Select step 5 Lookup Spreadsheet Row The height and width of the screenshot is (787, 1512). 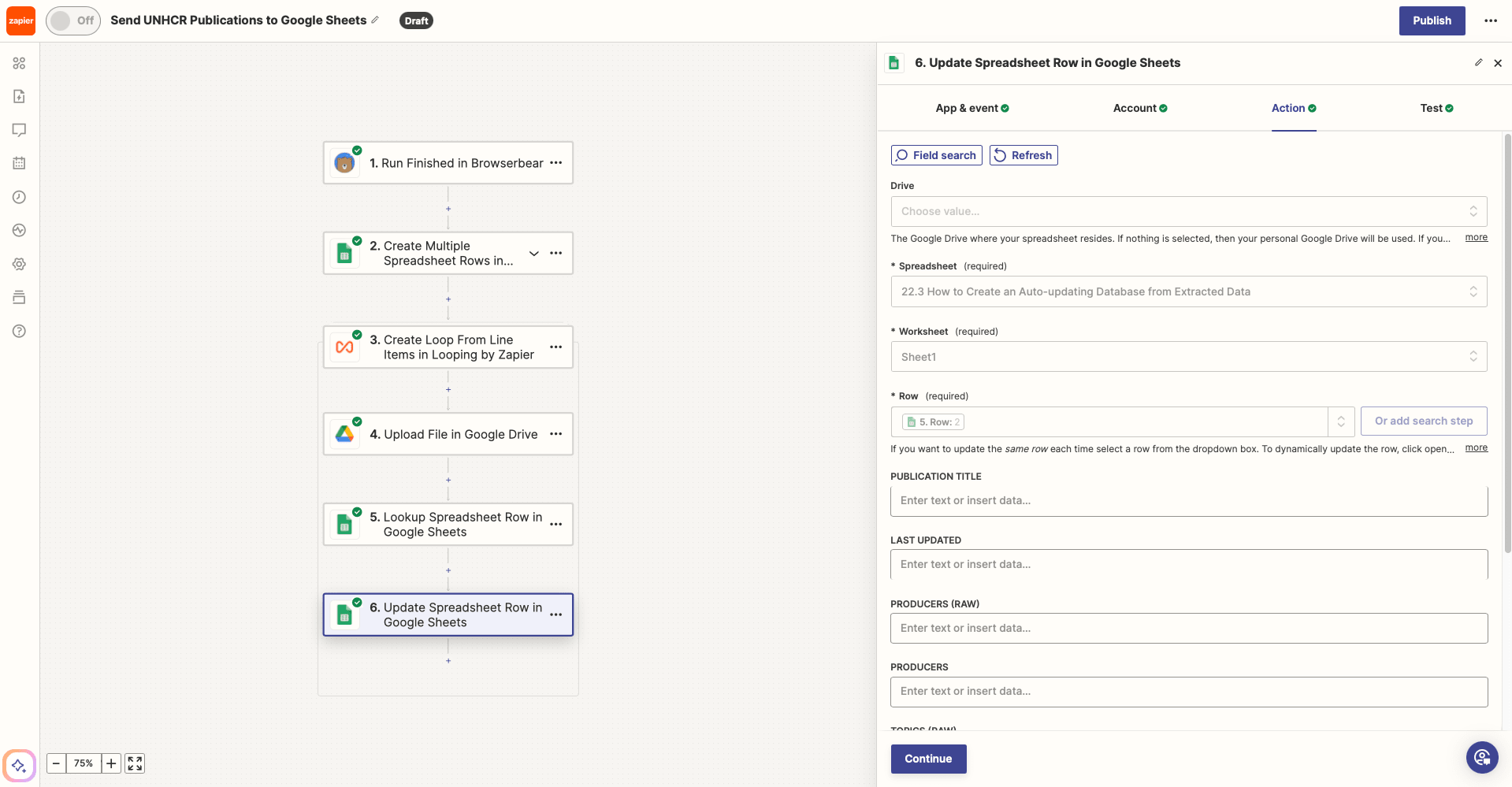point(448,525)
